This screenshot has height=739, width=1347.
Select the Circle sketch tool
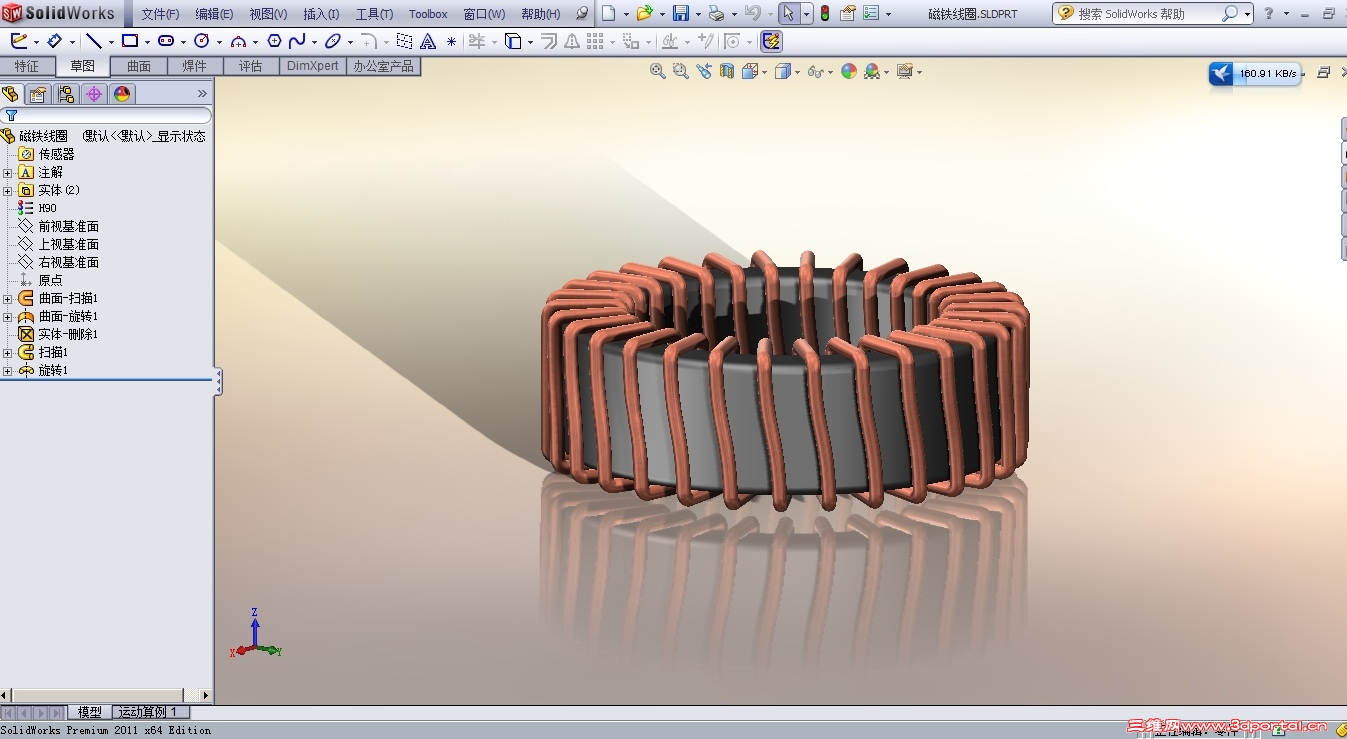tap(202, 41)
